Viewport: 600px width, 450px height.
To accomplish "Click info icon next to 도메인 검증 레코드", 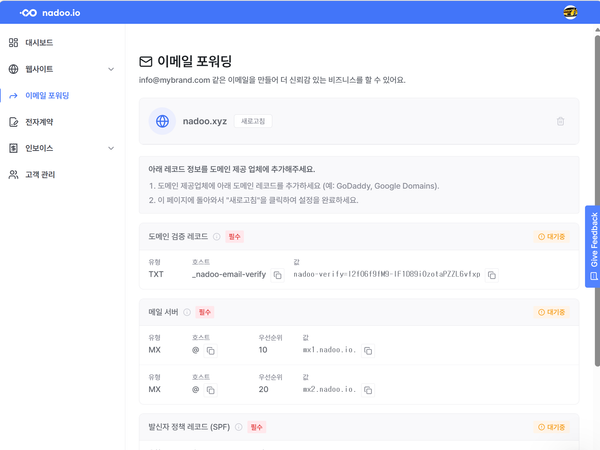I will tap(217, 236).
